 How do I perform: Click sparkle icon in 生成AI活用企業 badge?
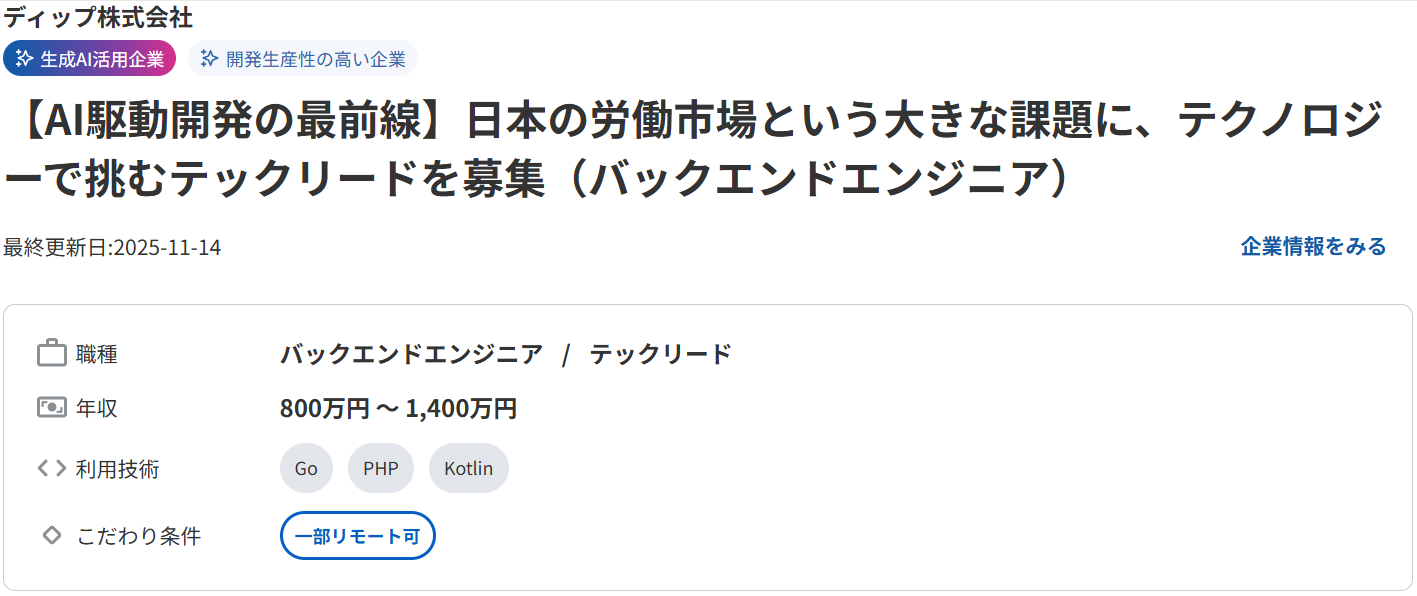click(25, 59)
